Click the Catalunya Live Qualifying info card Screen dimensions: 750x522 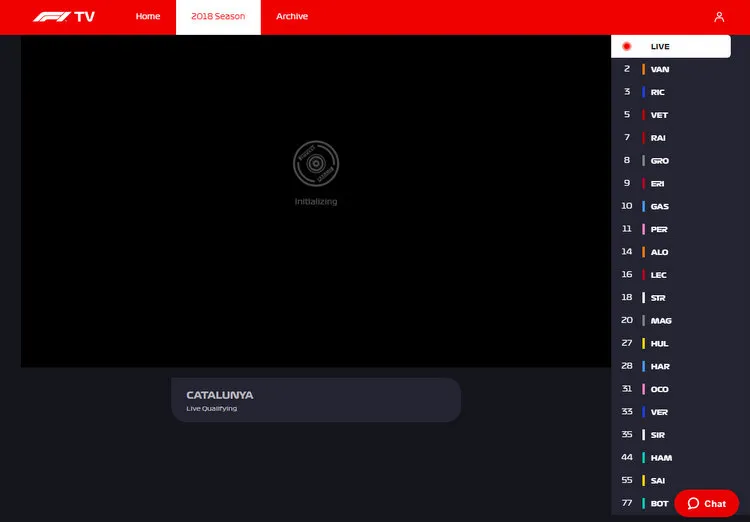coord(316,400)
